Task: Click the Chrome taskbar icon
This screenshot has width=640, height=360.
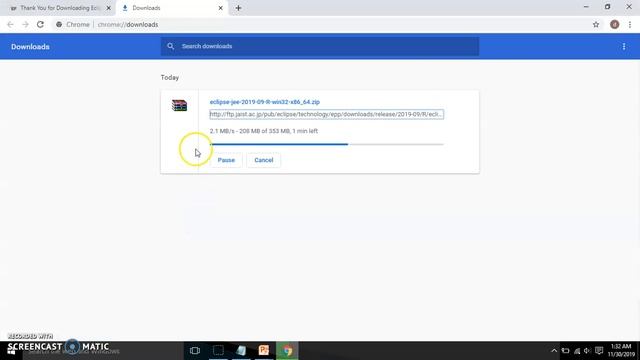Action: pos(287,351)
